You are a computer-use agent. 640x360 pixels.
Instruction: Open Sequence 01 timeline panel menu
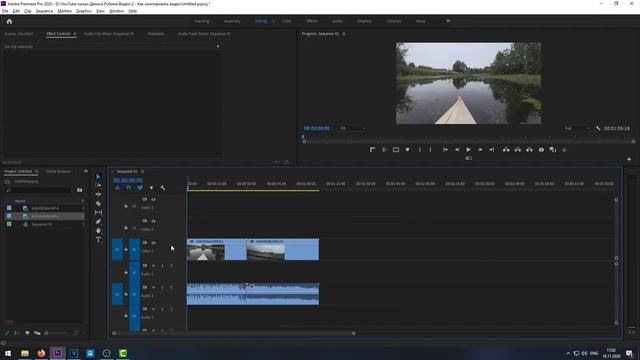point(142,171)
